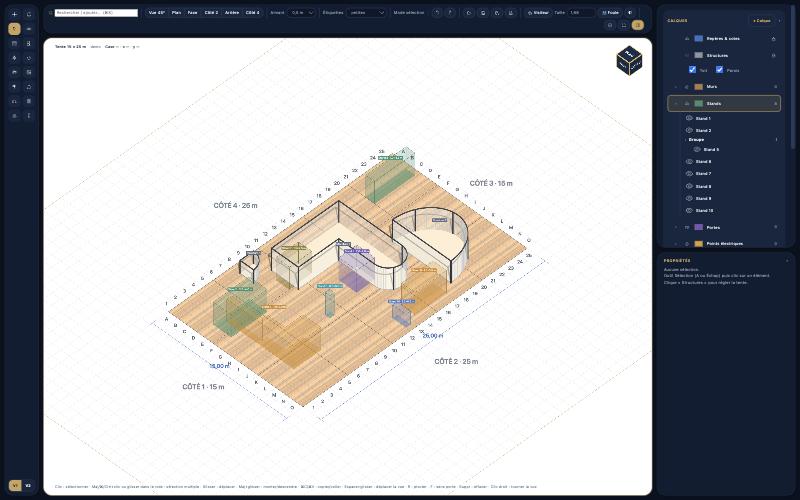Click the Foule button
The width and height of the screenshot is (800, 500).
click(x=611, y=13)
